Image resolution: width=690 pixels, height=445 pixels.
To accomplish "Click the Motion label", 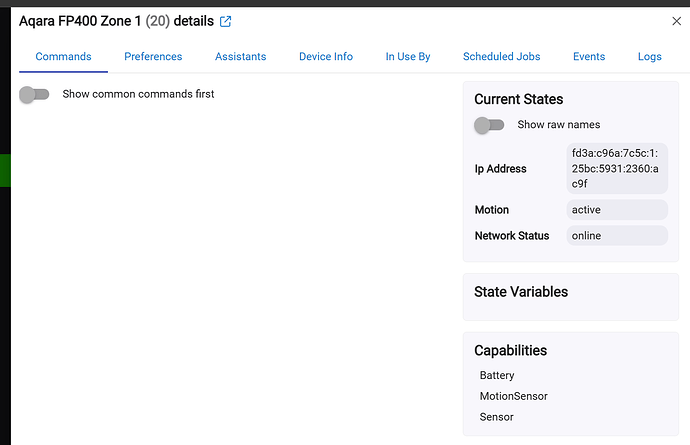I will 492,210.
